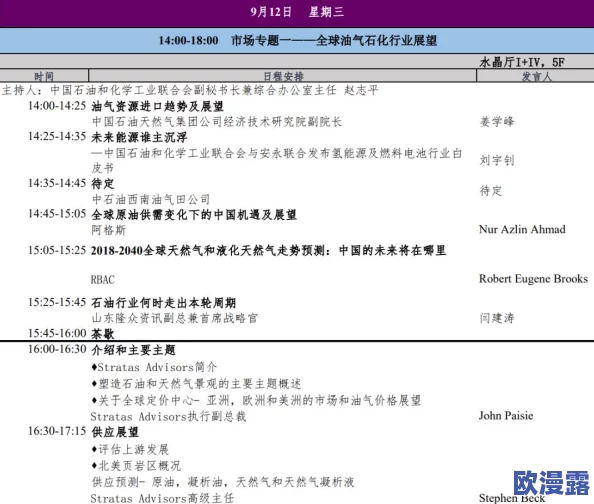Select topic '2018-2040全球天然气和液化天然气走势预测'
The image size is (594, 504).
point(208,250)
